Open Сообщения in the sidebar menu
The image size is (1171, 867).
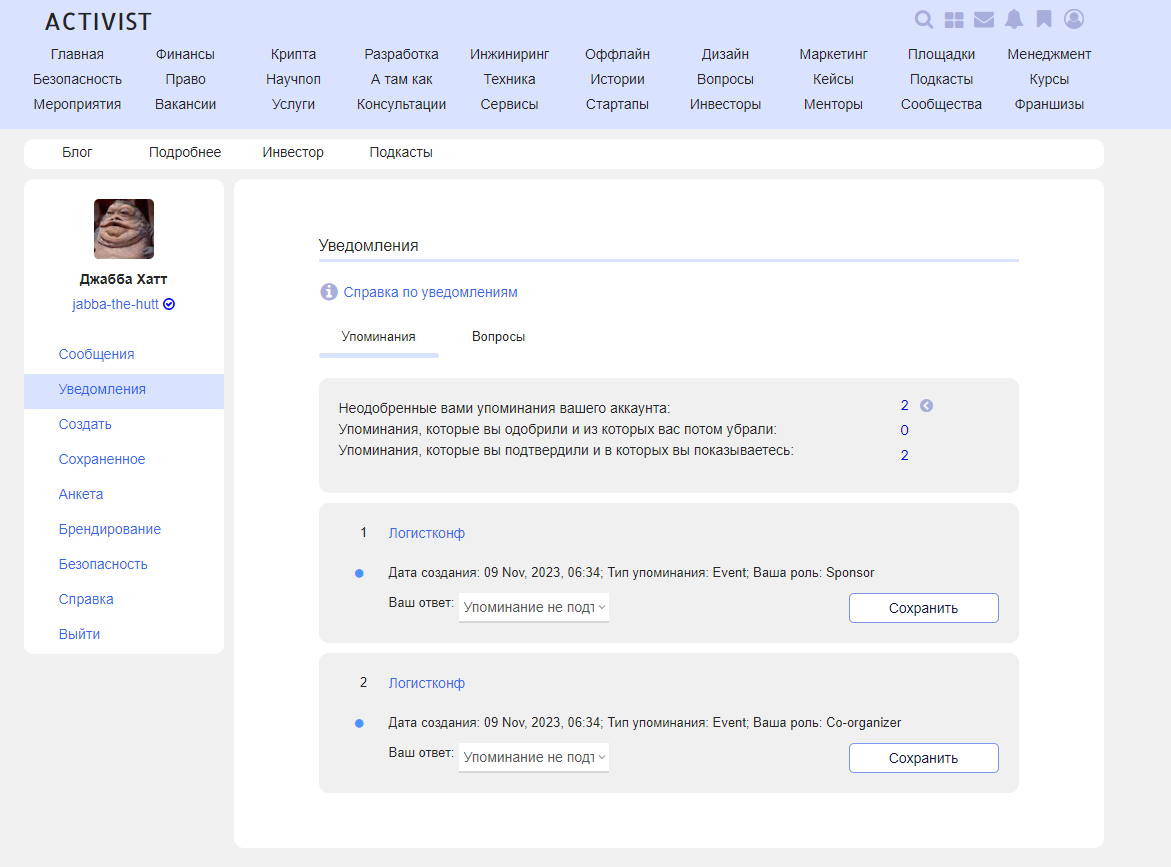pos(96,354)
